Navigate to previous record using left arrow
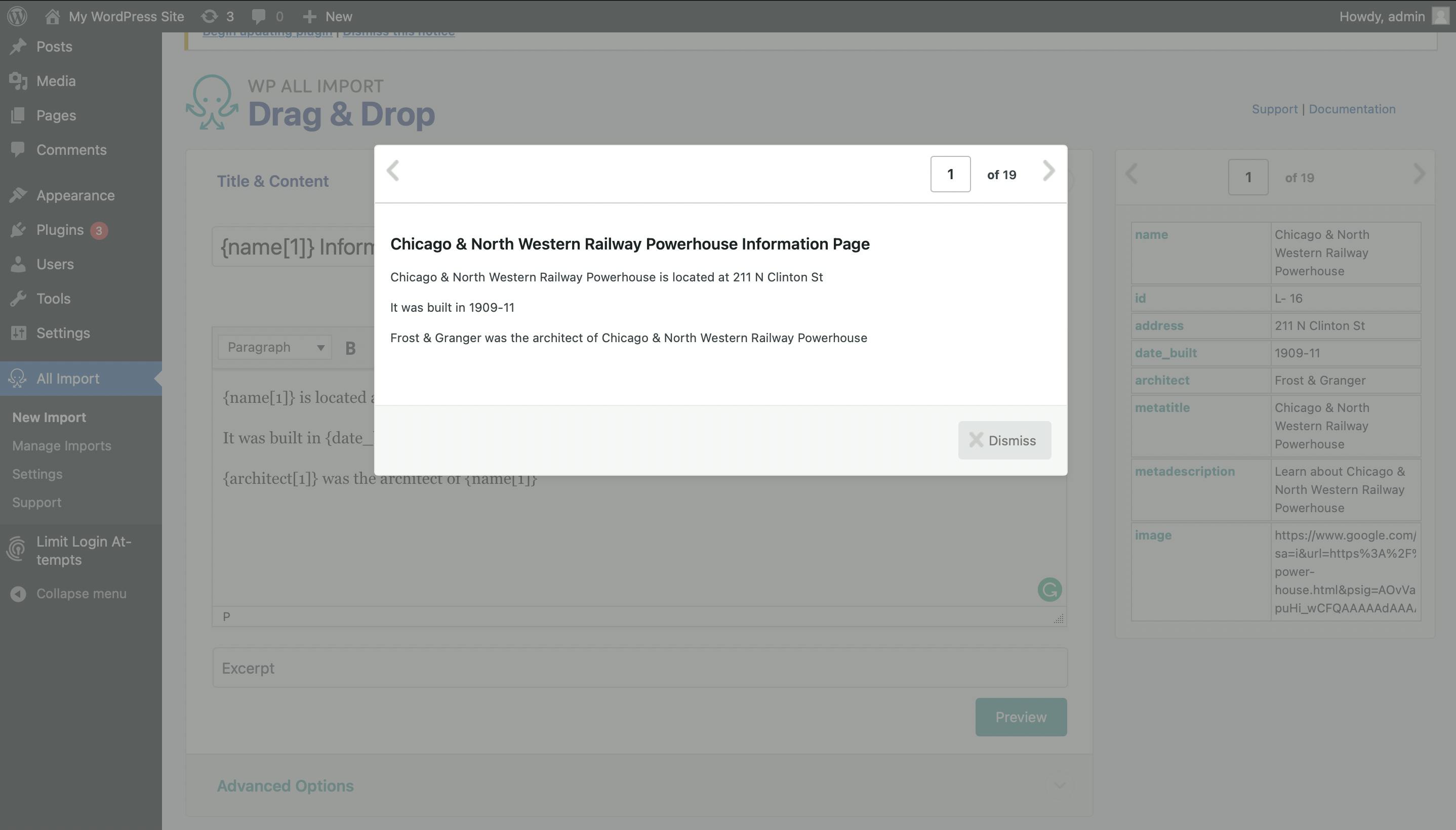This screenshot has height=830, width=1456. pyautogui.click(x=394, y=173)
